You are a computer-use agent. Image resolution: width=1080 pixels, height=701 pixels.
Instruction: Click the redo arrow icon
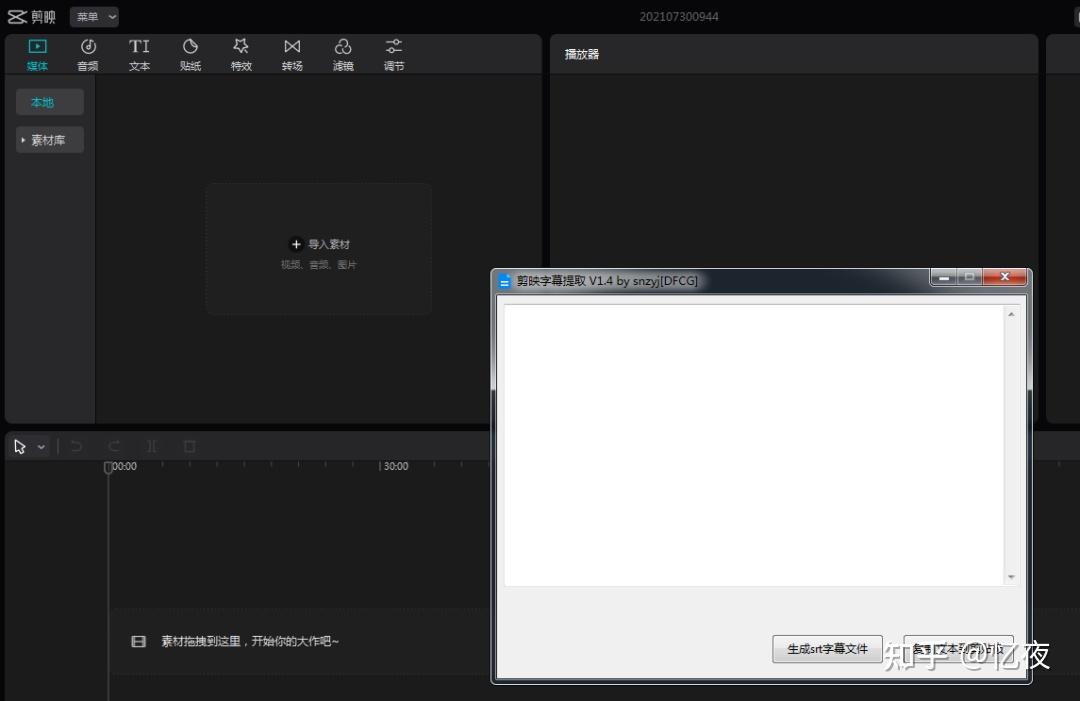click(x=114, y=446)
